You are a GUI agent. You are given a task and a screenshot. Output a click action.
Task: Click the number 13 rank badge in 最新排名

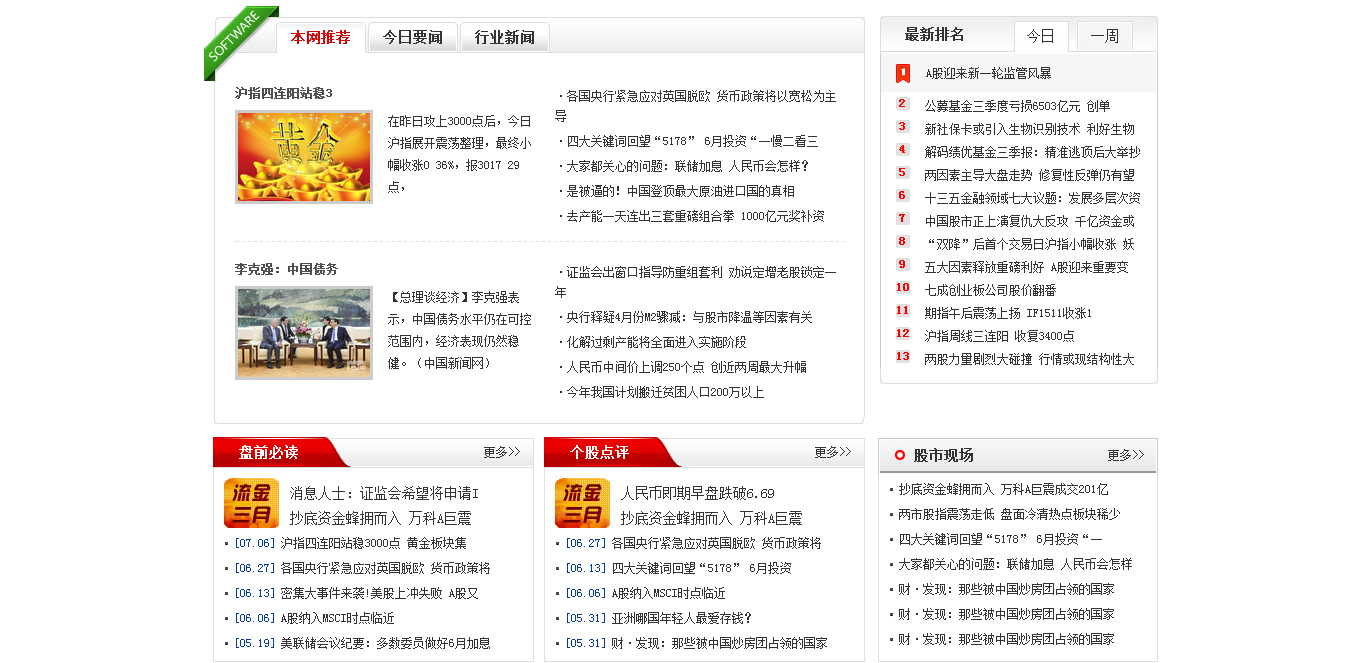(902, 356)
